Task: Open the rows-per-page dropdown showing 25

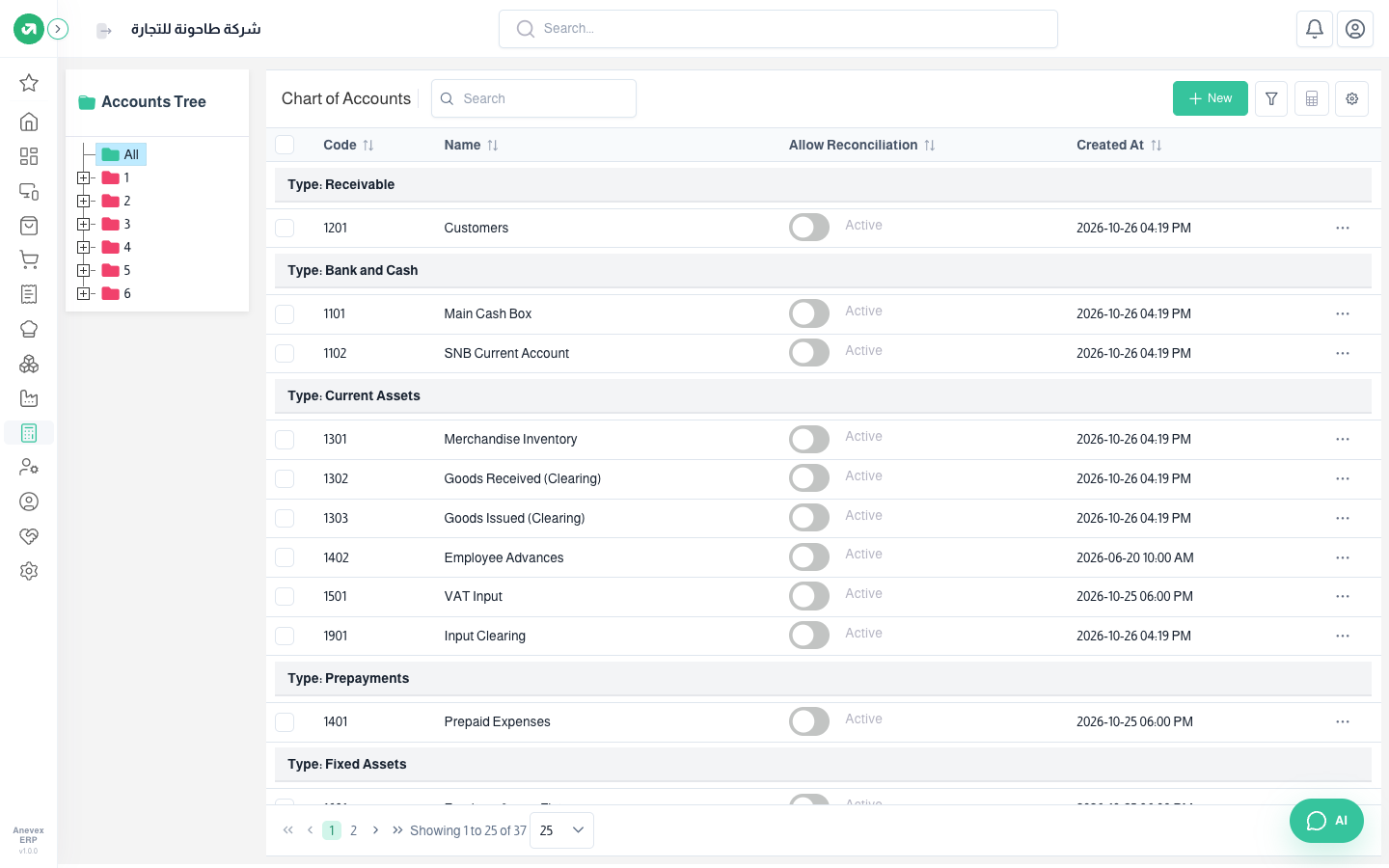Action: click(561, 830)
